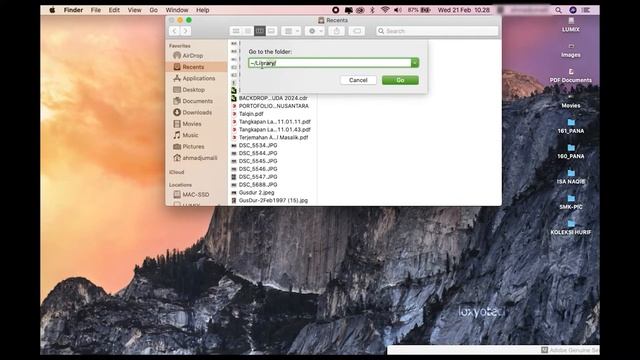The height and width of the screenshot is (360, 640).
Task: Open the group-by arrangement dropdown
Action: (291, 31)
